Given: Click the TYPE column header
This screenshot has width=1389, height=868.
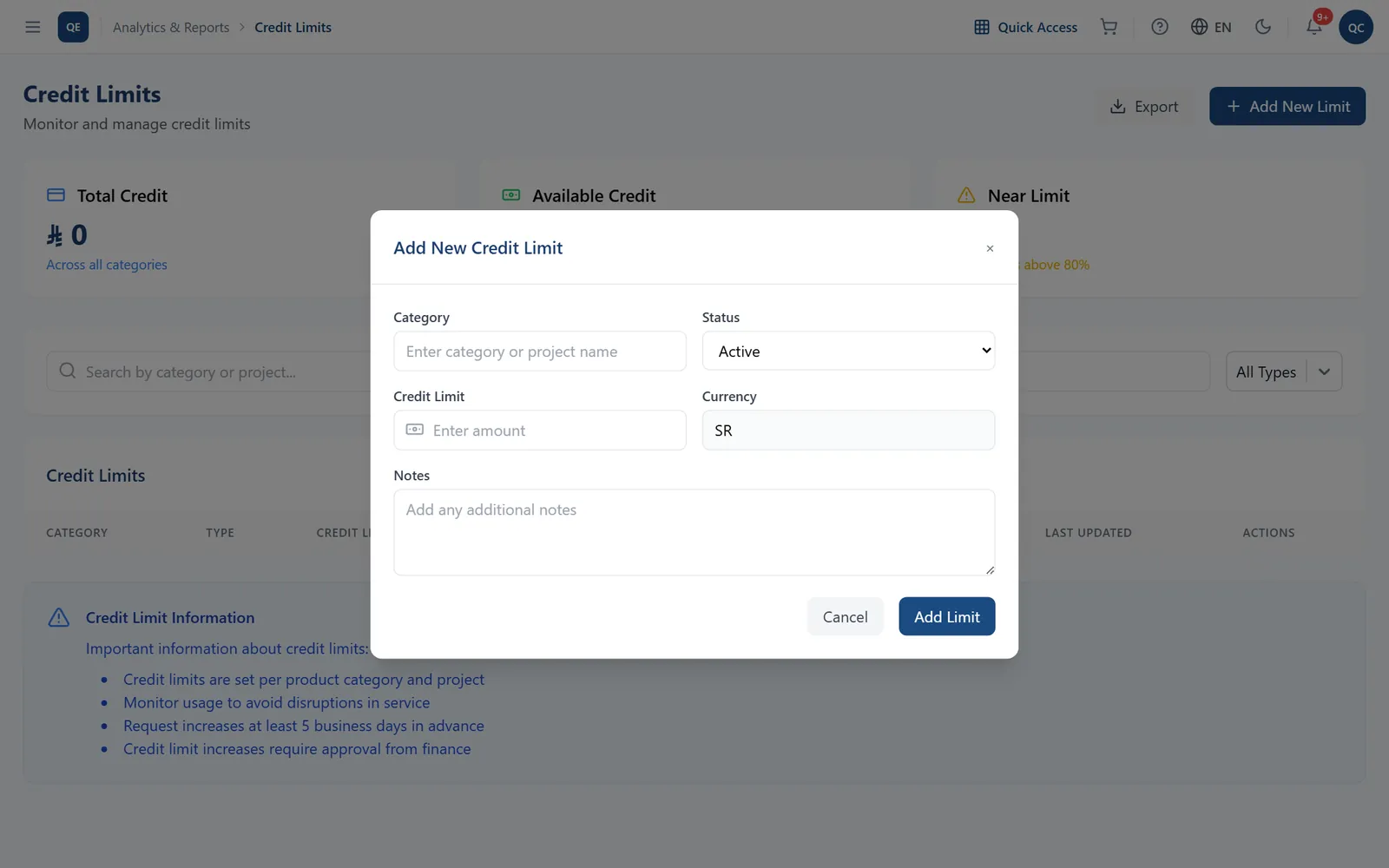Looking at the screenshot, I should pyautogui.click(x=220, y=533).
